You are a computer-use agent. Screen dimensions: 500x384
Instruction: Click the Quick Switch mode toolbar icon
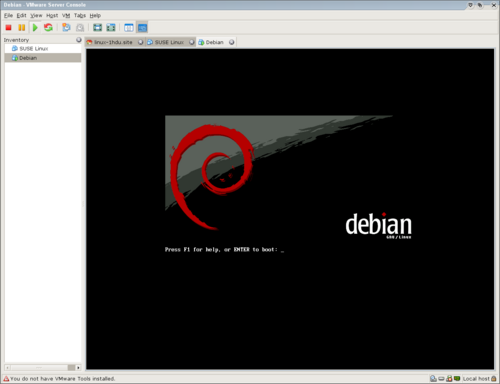[111, 27]
